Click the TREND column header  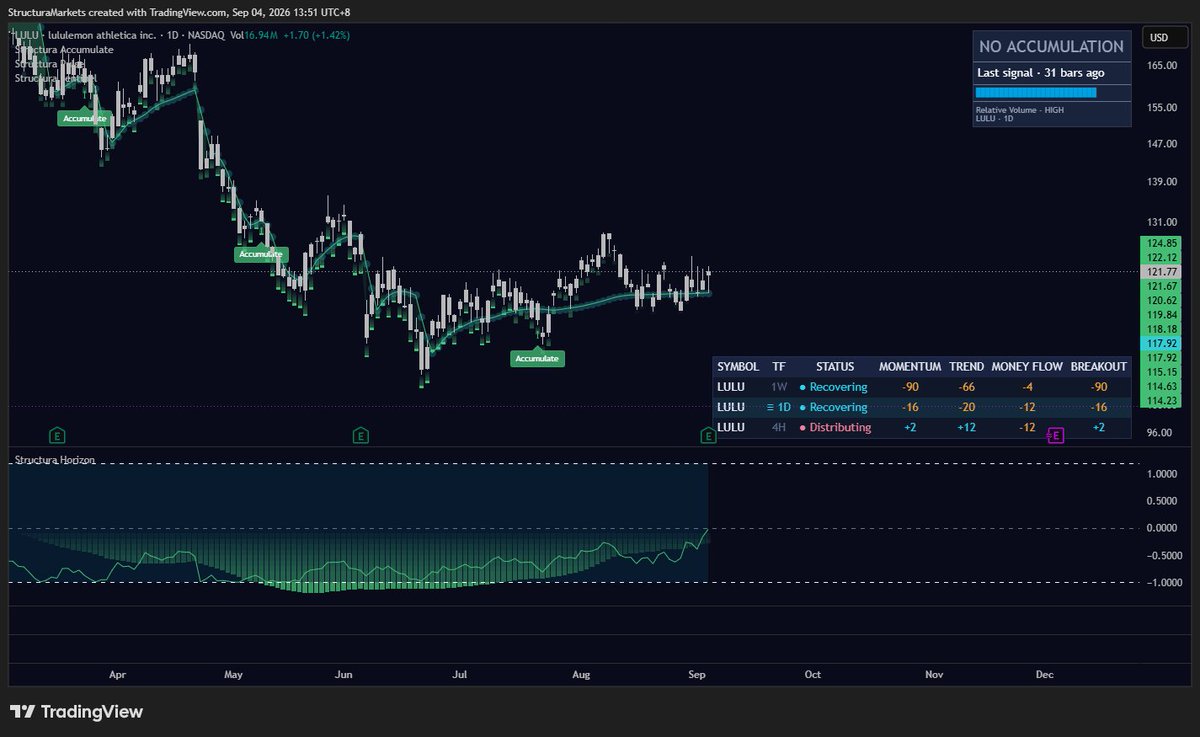(x=967, y=367)
